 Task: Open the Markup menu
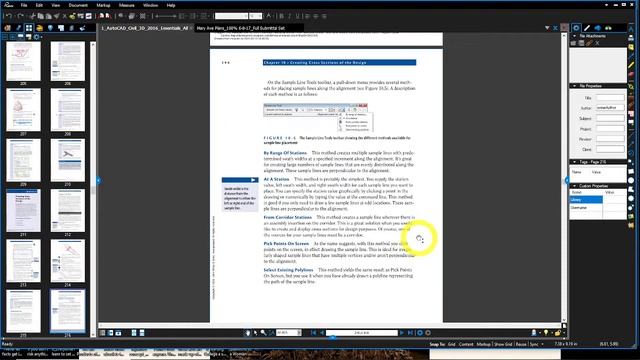[103, 5]
